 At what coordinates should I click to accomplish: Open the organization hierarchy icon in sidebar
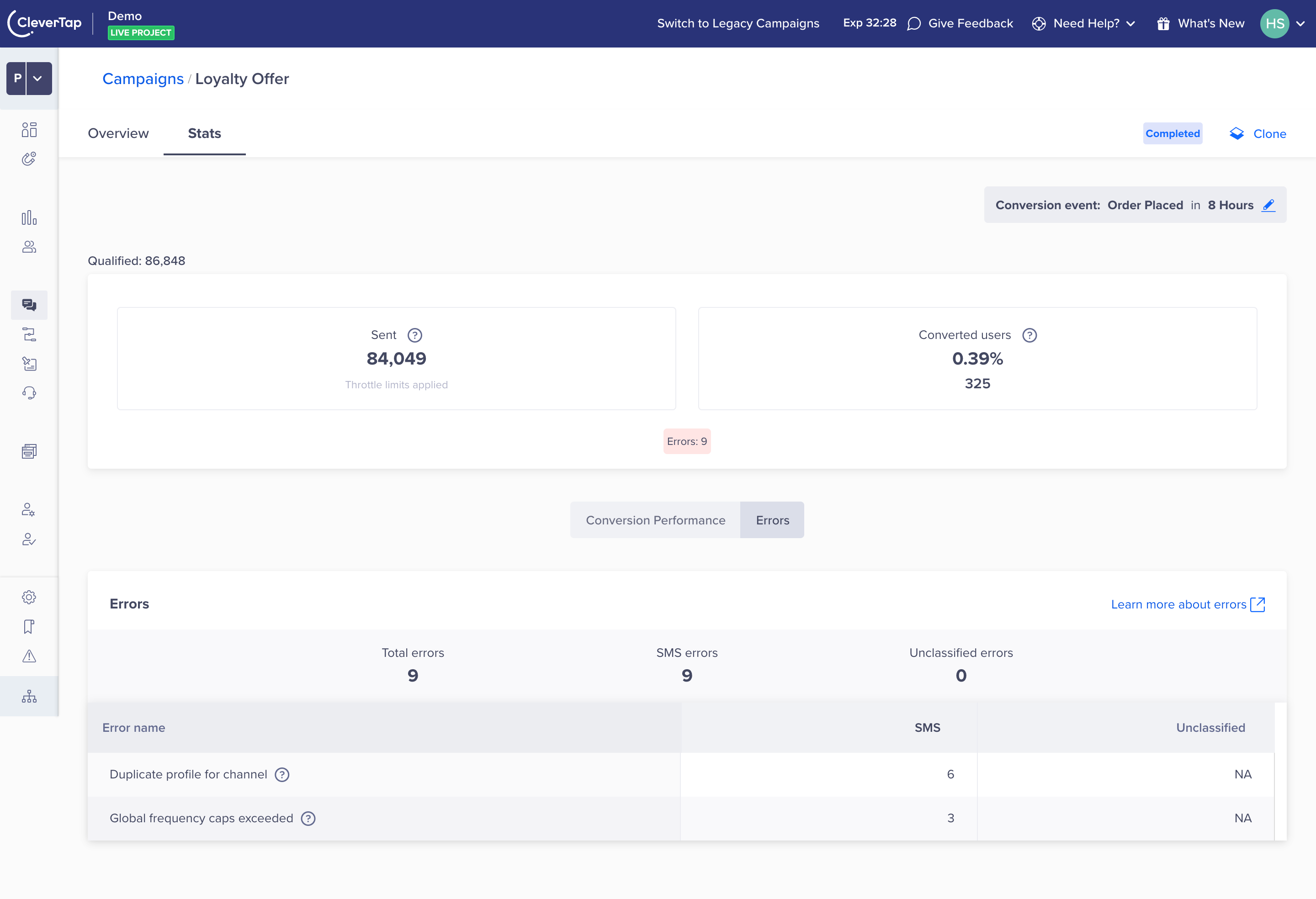pyautogui.click(x=29, y=696)
